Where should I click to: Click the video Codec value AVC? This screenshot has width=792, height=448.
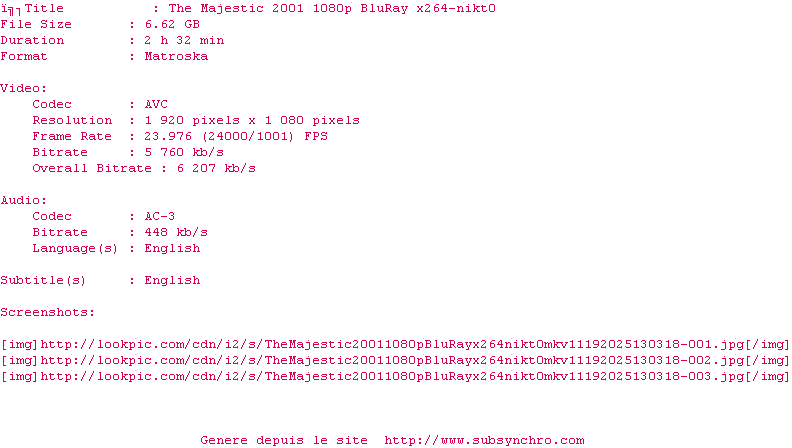click(156, 105)
